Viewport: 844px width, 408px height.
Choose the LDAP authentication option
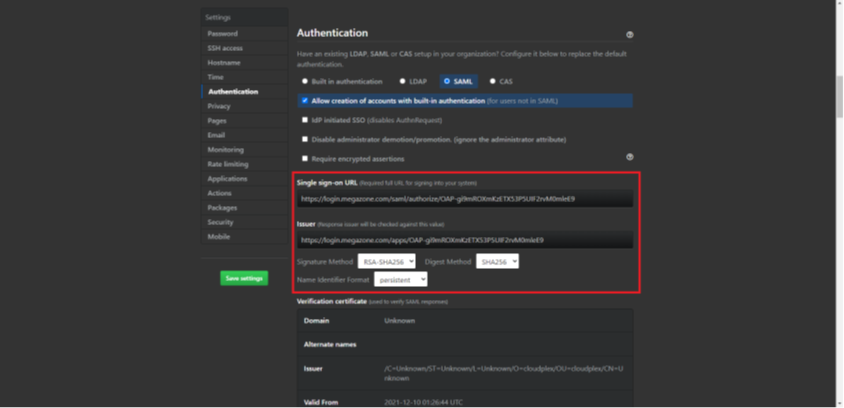pyautogui.click(x=402, y=81)
